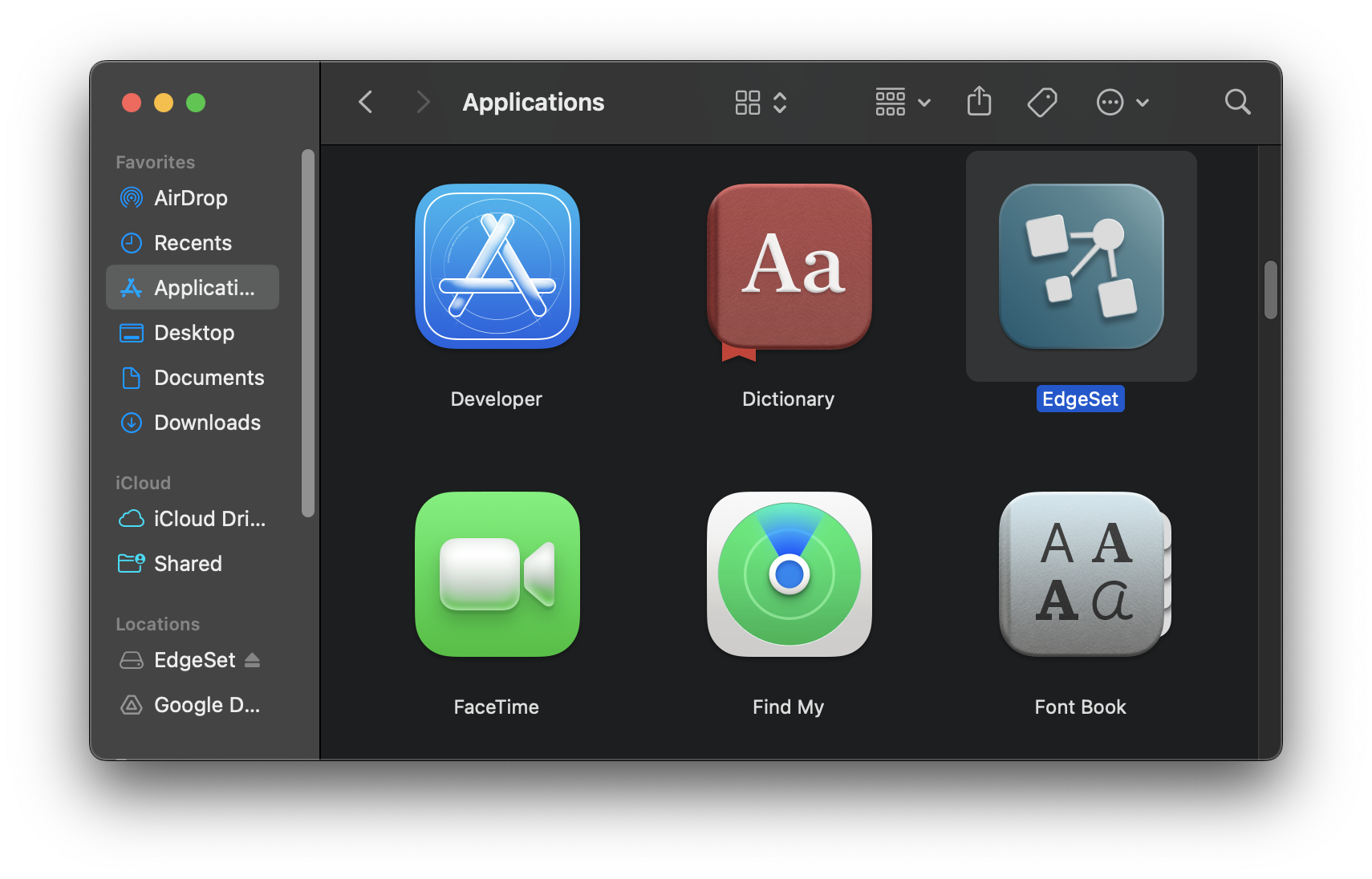Click the Share toolbar icon
This screenshot has width=1372, height=879.
click(979, 101)
